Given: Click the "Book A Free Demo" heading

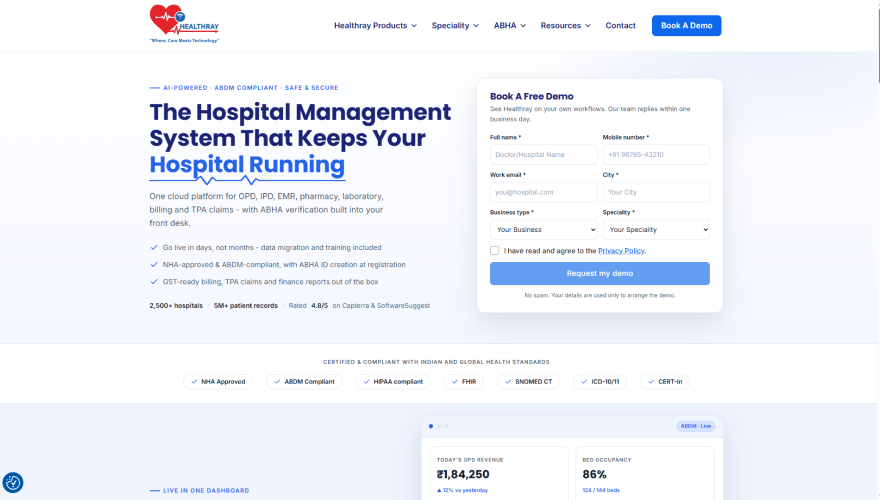Looking at the screenshot, I should 531,97.
